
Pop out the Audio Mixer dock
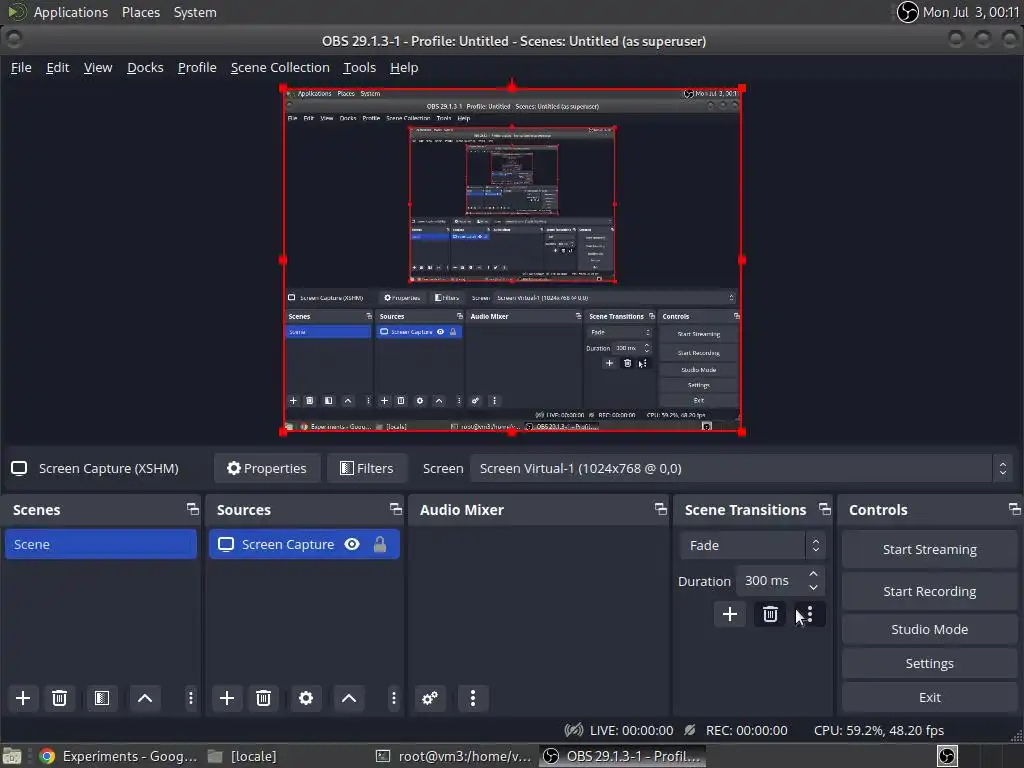(661, 509)
